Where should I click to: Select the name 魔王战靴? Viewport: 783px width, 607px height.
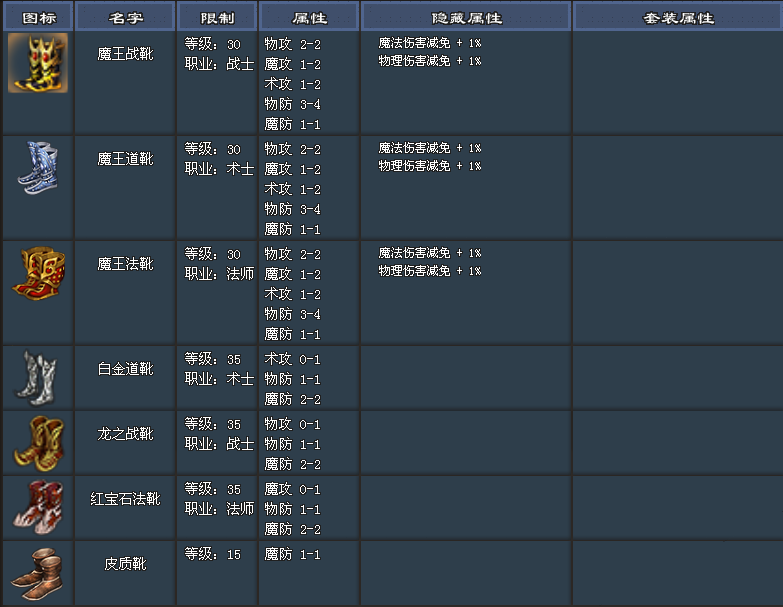(x=125, y=54)
